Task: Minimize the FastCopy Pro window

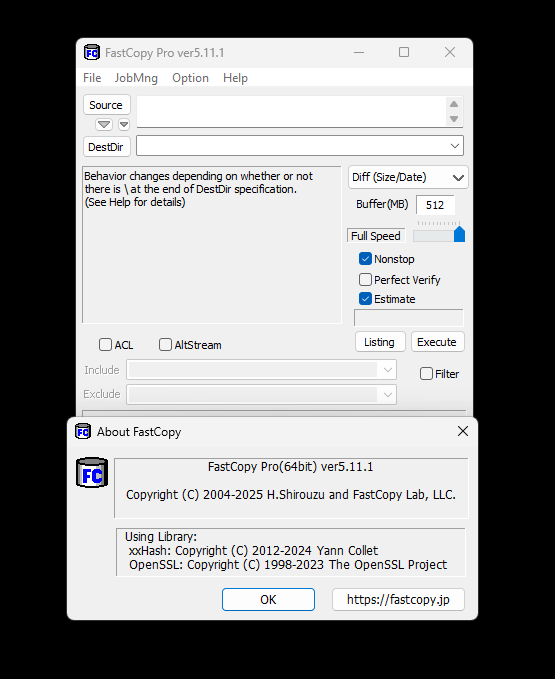Action: pyautogui.click(x=359, y=52)
